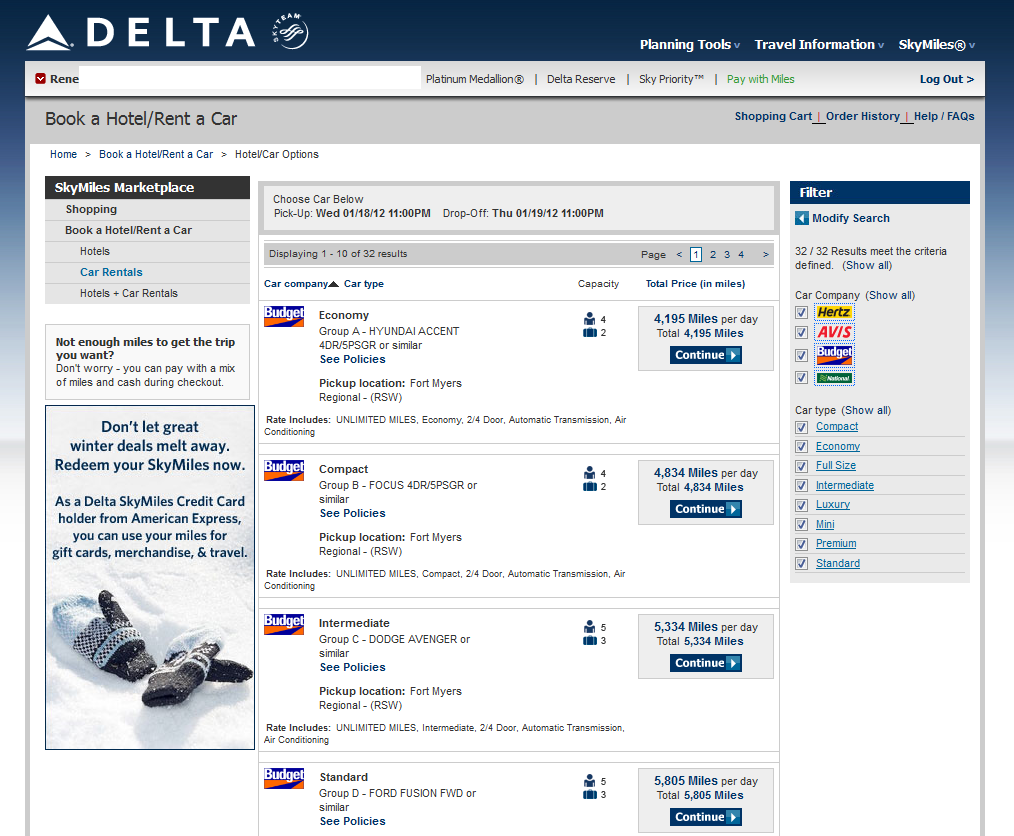Open the Planning Tools dropdown menu
Viewport: 1014px width, 836px height.
tap(690, 45)
